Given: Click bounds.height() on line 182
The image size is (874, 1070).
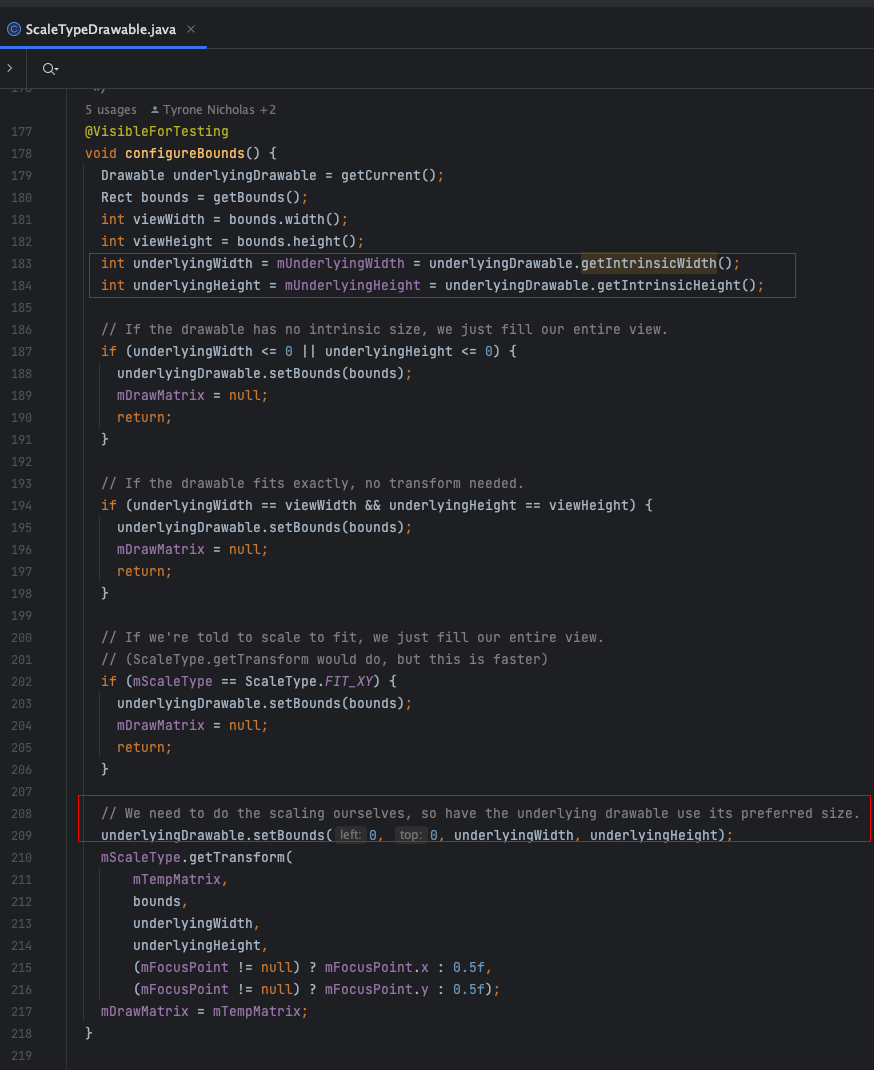Looking at the screenshot, I should pyautogui.click(x=296, y=242).
